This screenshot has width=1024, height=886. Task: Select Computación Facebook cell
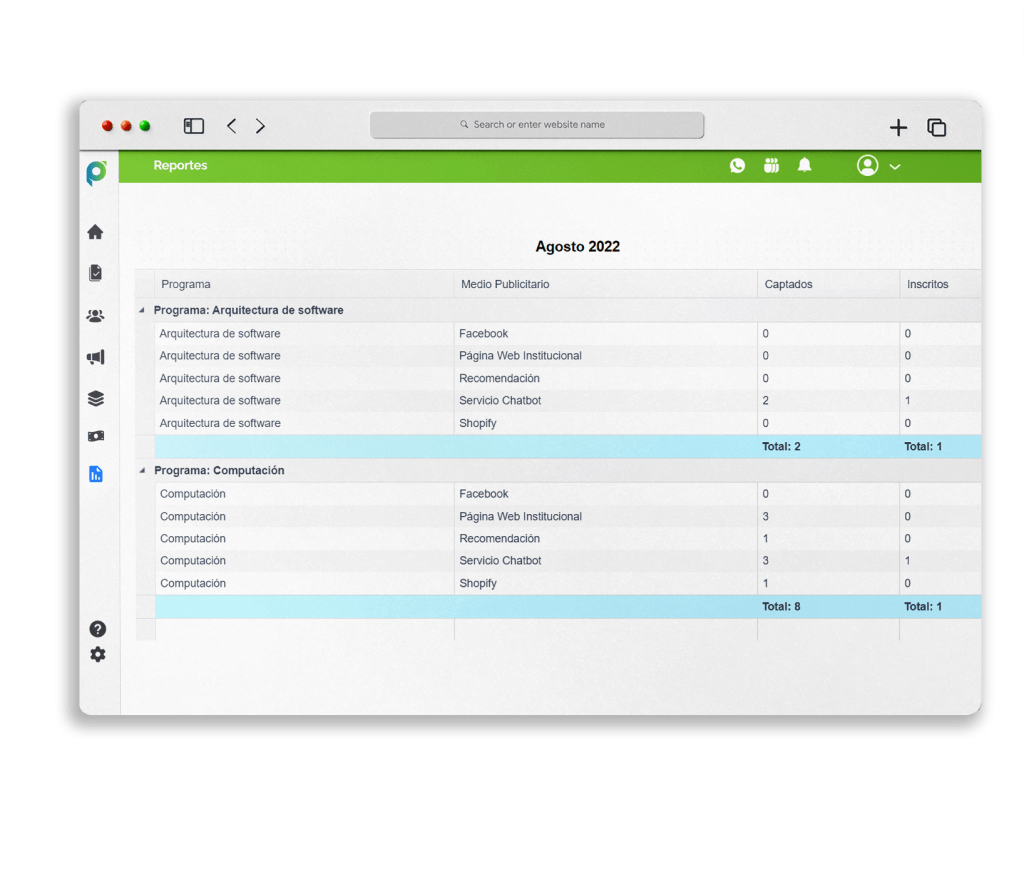tap(483, 494)
